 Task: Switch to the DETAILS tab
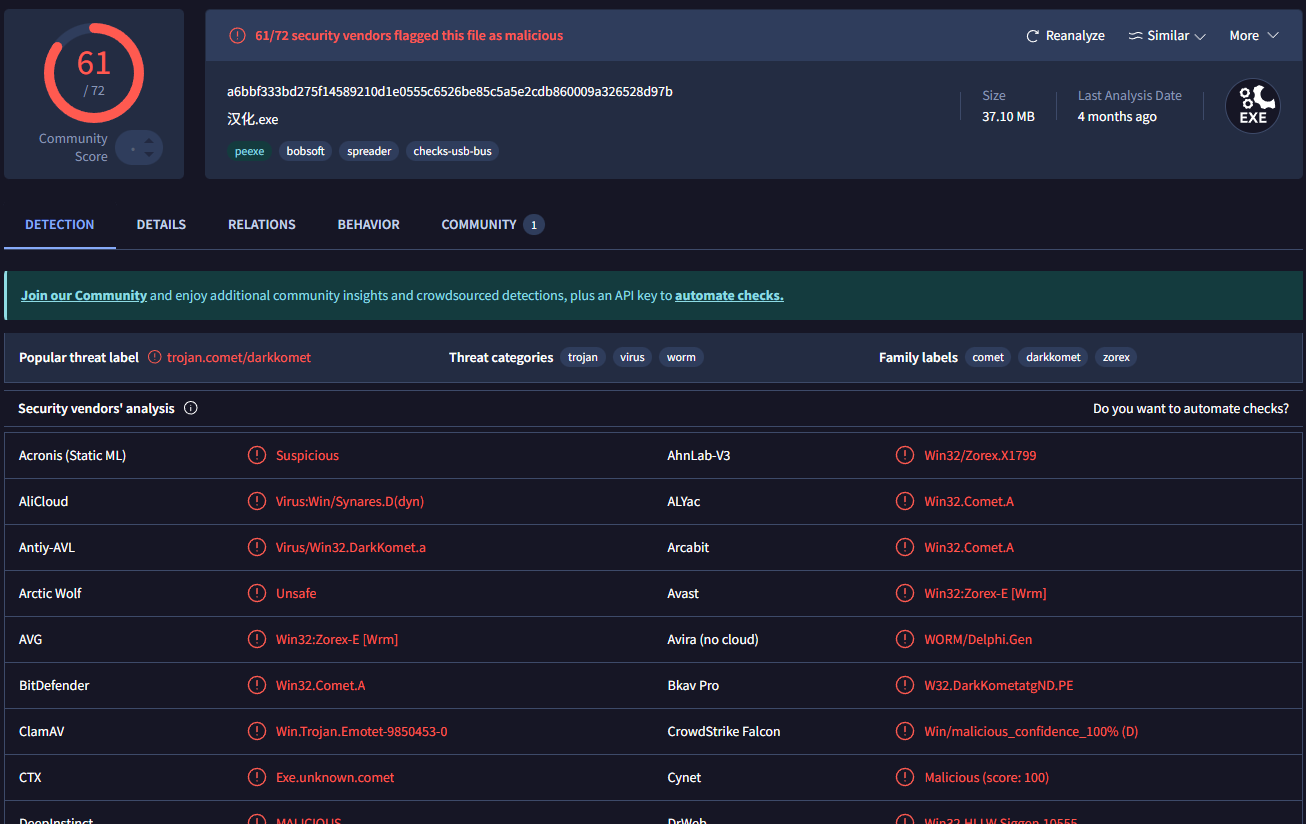[x=161, y=225]
